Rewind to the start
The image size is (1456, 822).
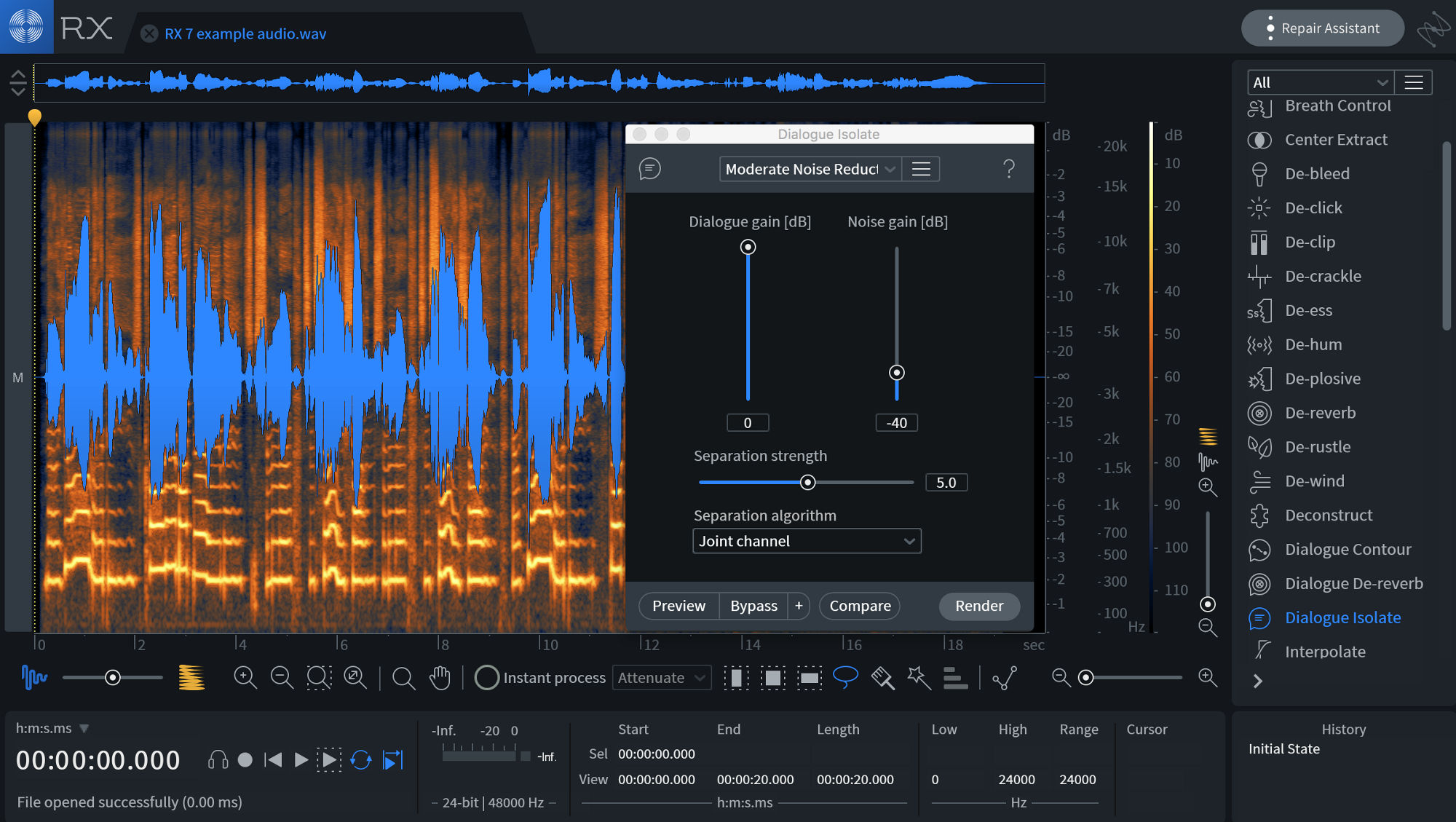coord(273,761)
